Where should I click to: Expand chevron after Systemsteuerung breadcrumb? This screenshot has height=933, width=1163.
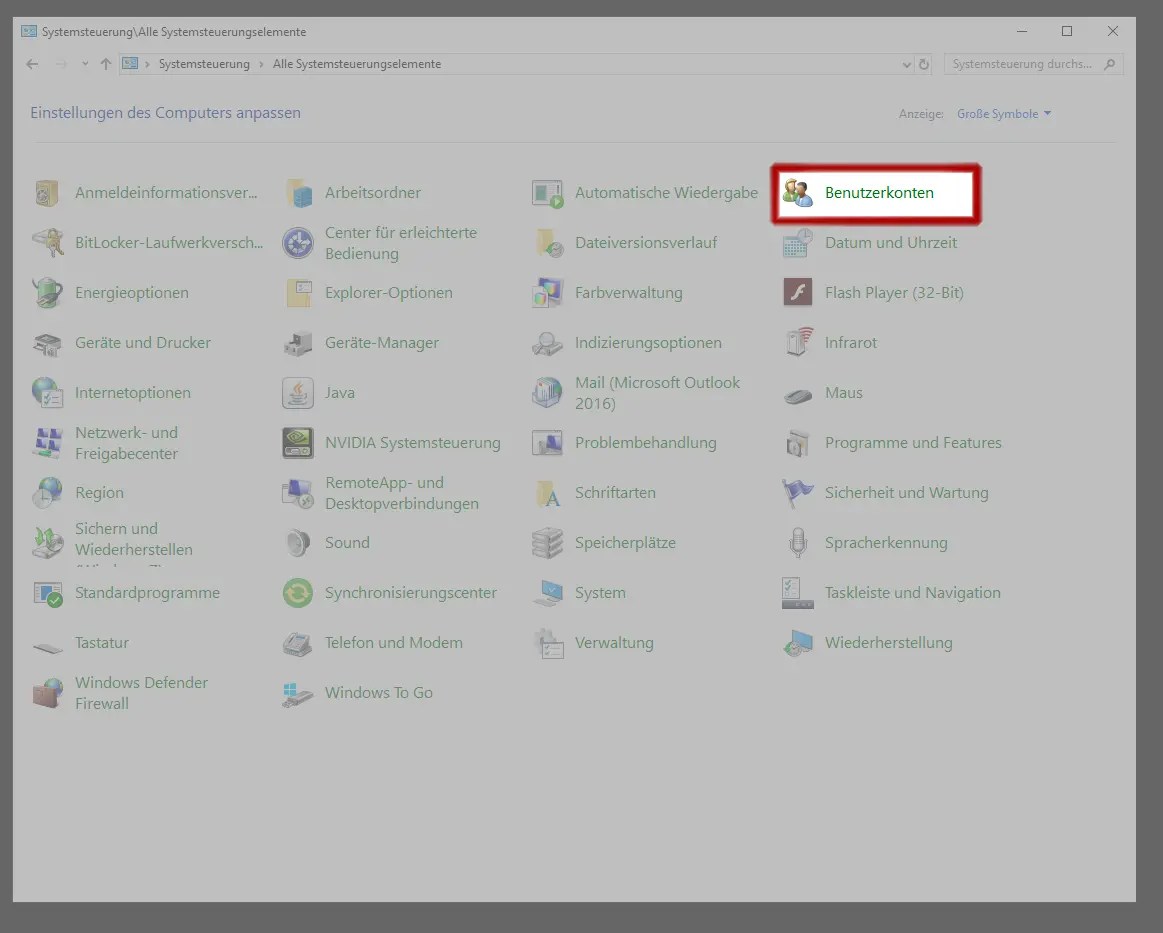(x=261, y=65)
